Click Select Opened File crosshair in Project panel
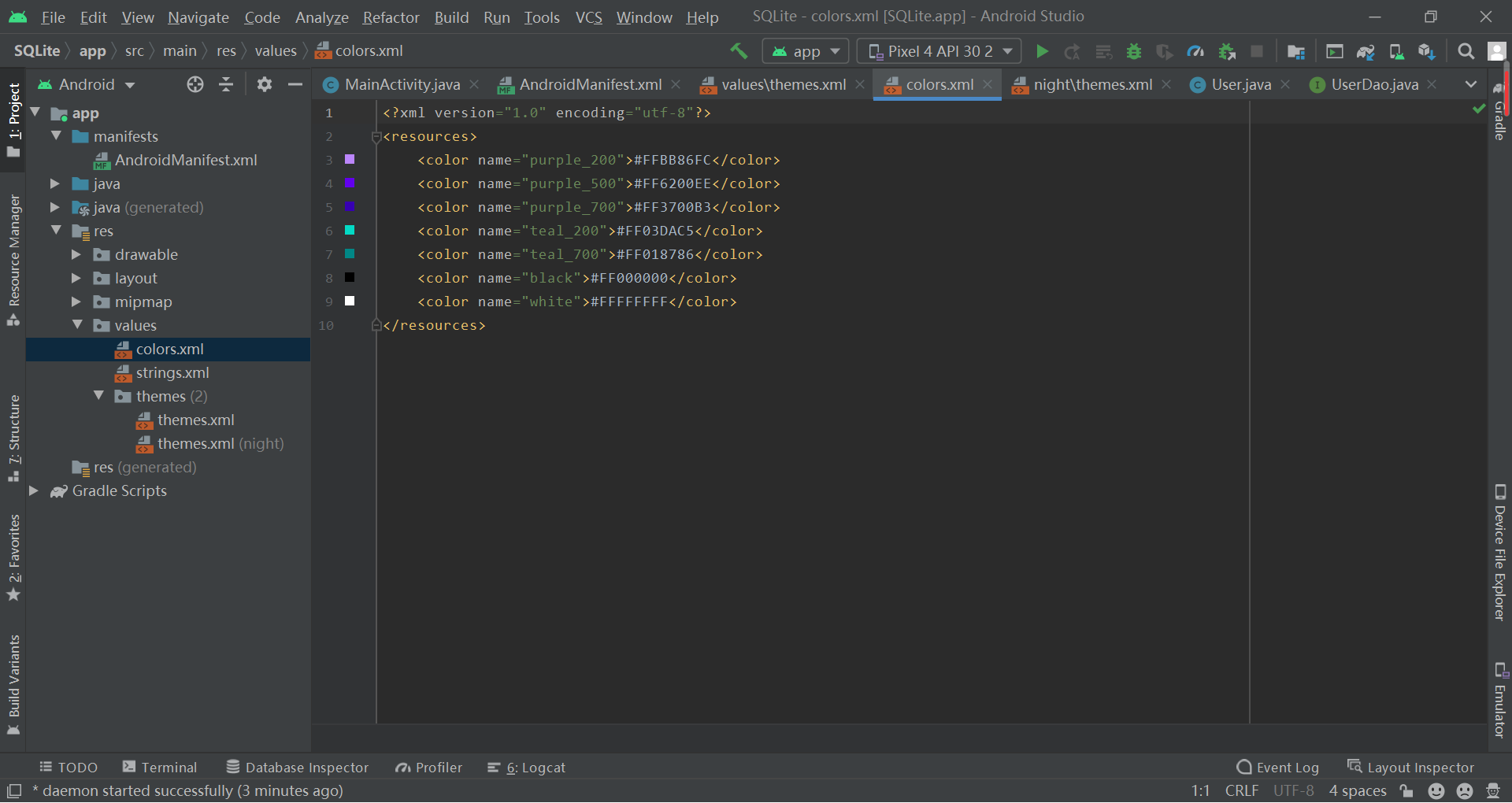The image size is (1512, 803). pos(195,84)
